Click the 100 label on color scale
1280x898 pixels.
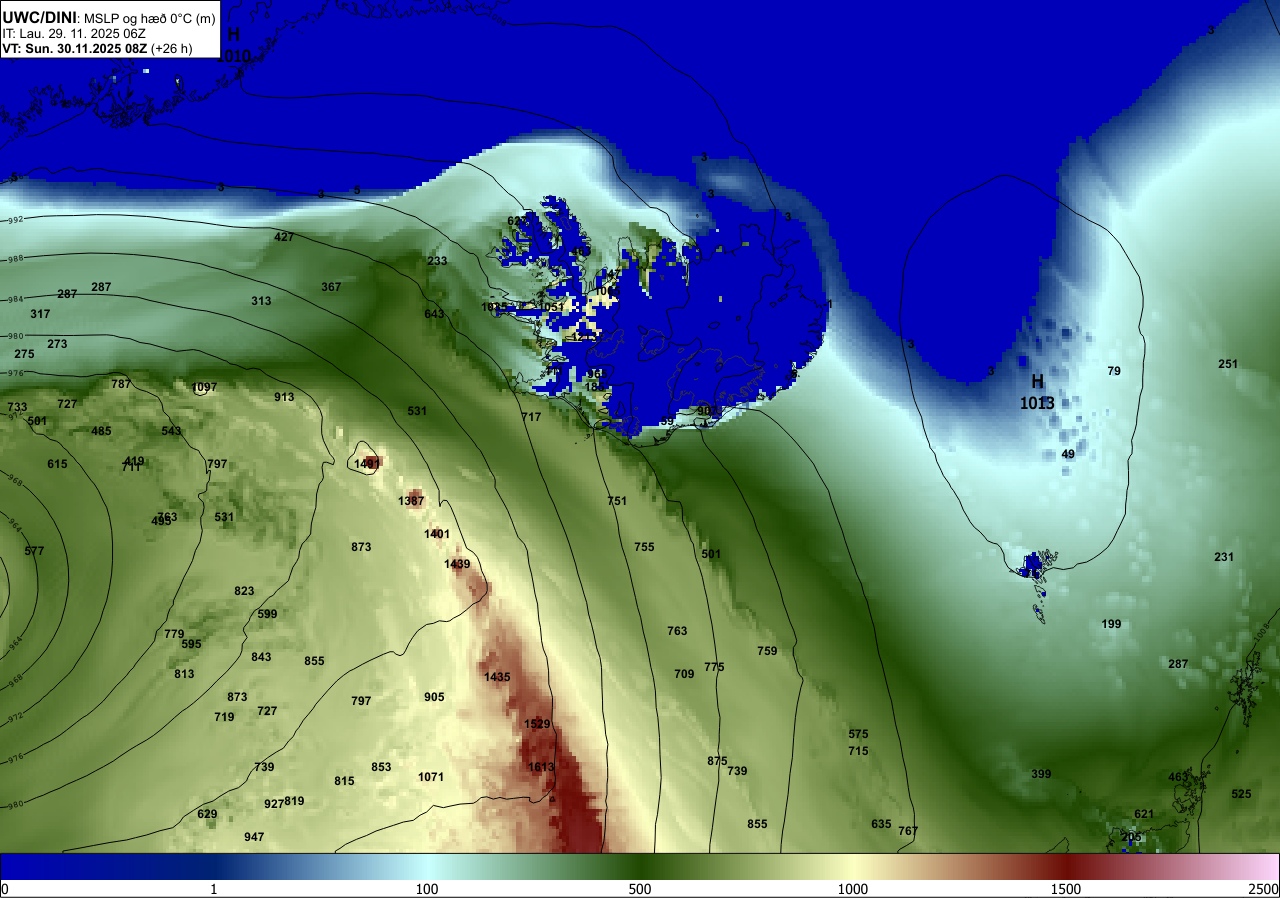pos(427,889)
